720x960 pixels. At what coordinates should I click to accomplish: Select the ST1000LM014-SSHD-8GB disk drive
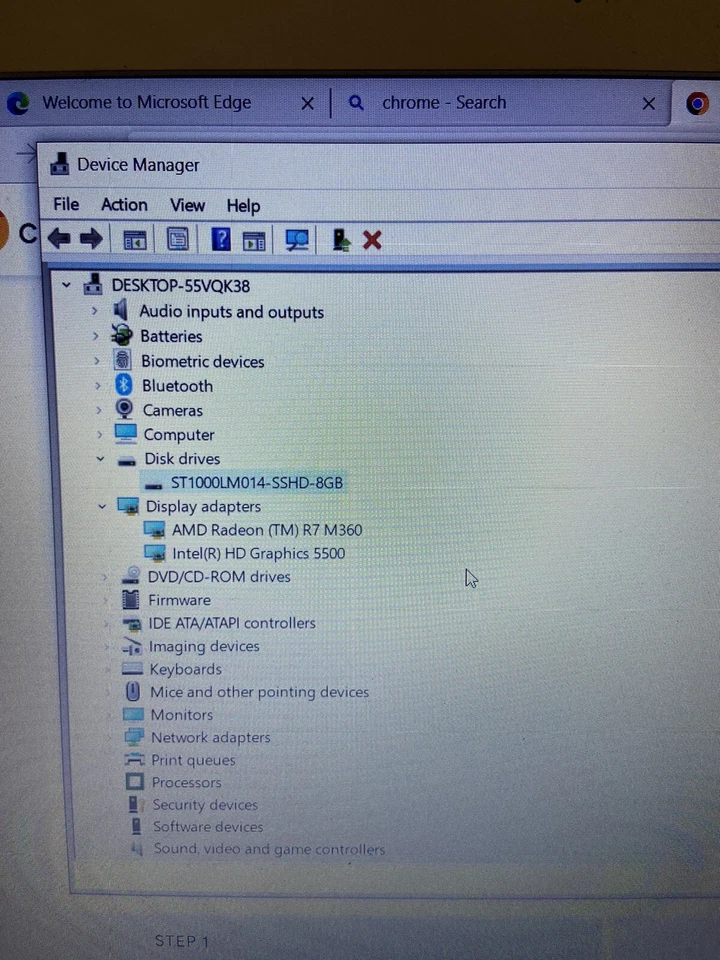point(257,482)
